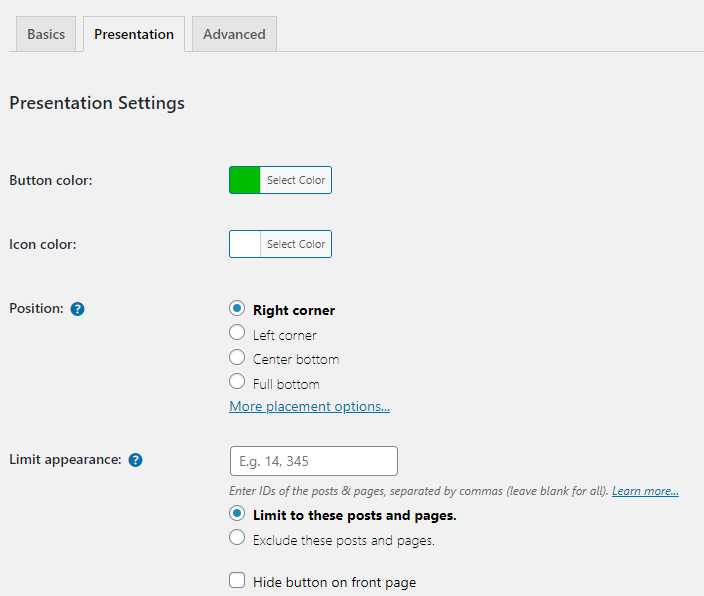Switch to the Basics tab

pos(46,34)
